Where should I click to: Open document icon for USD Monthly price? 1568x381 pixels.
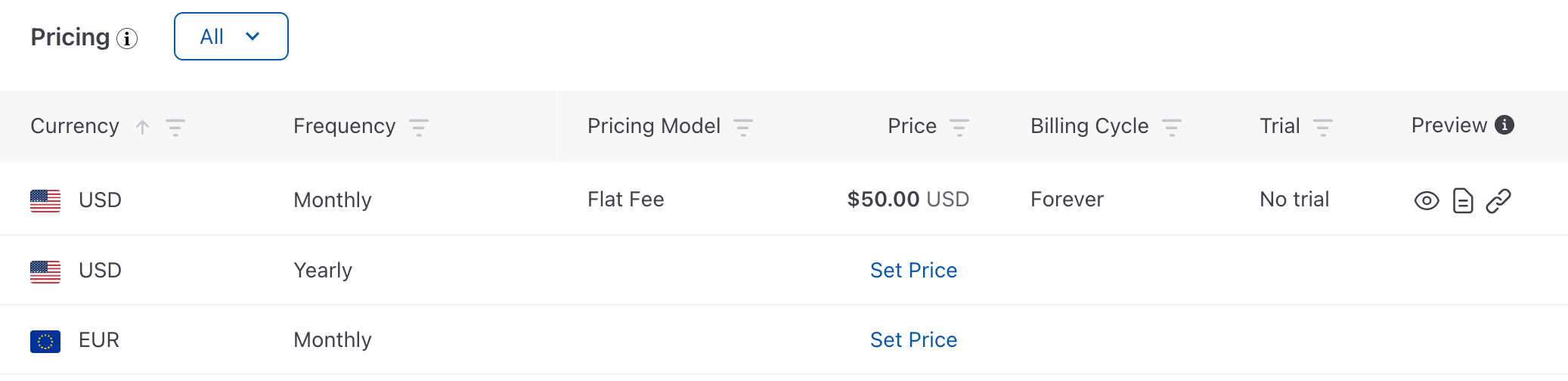[1463, 200]
